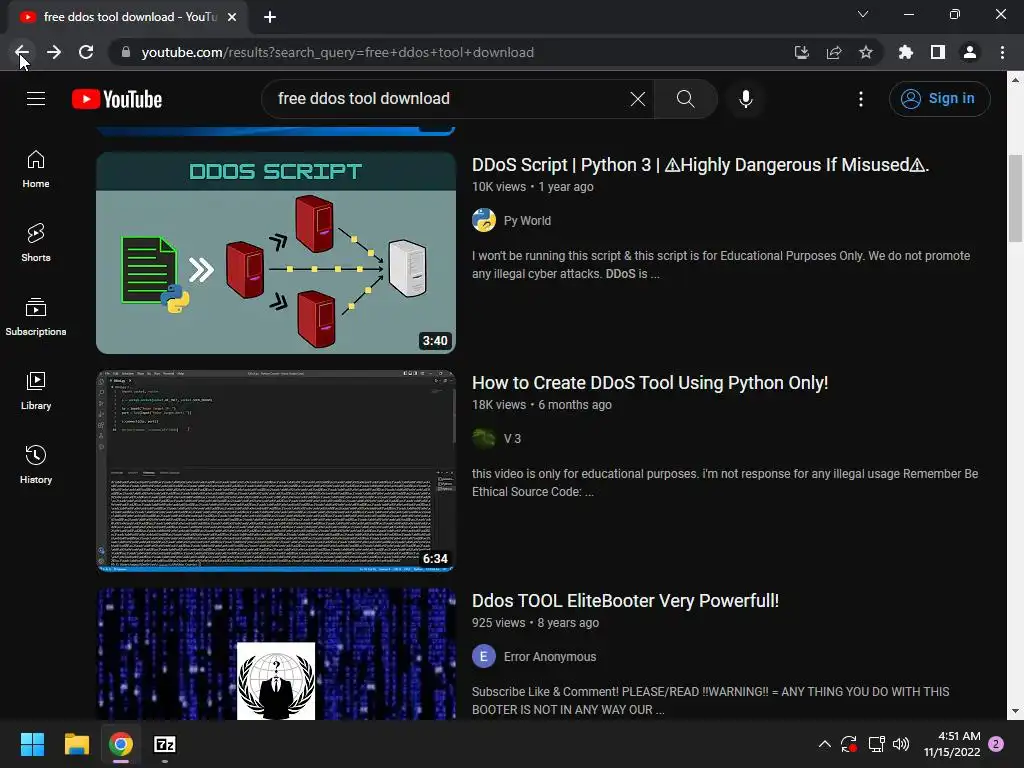
Task: Open Home in YouTube sidebar
Action: tap(36, 170)
